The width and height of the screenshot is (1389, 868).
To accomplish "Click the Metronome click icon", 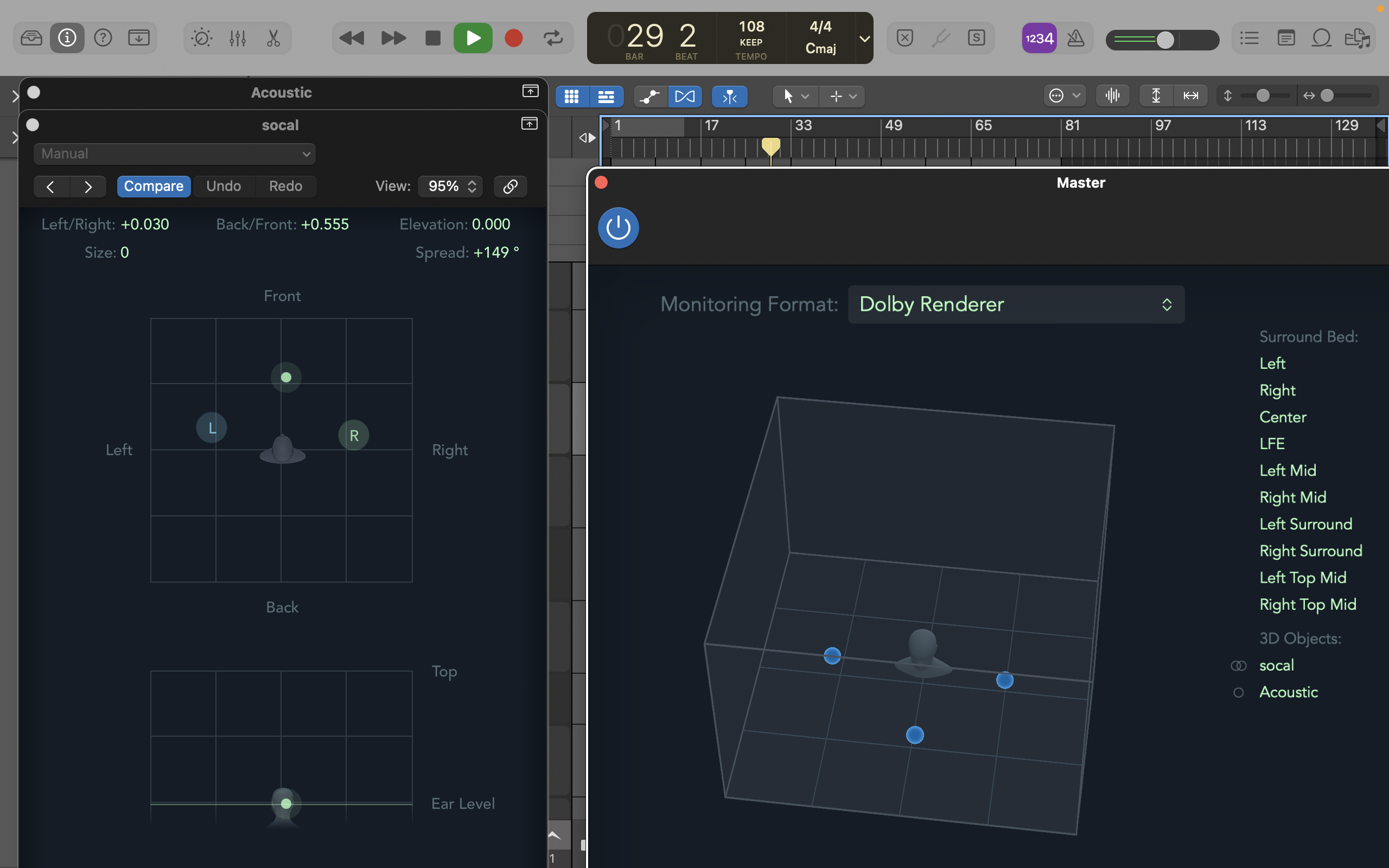I will pyautogui.click(x=1075, y=39).
